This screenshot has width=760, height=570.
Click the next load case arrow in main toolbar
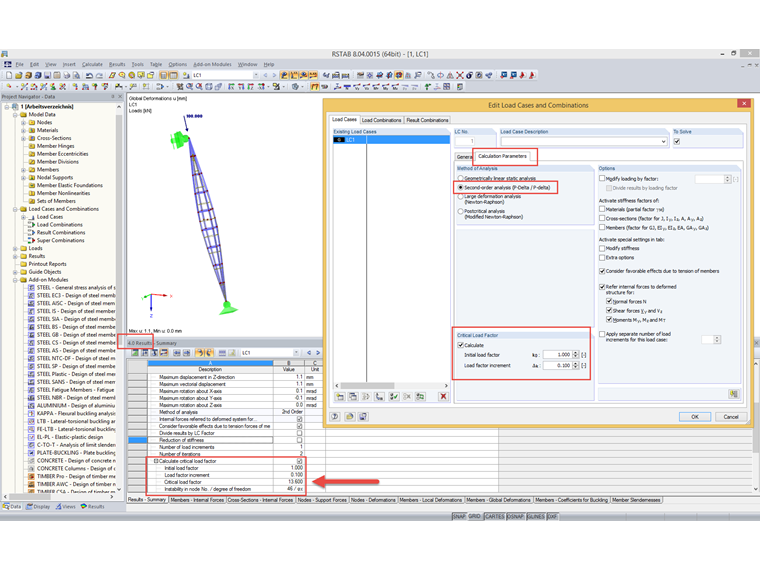(x=274, y=75)
